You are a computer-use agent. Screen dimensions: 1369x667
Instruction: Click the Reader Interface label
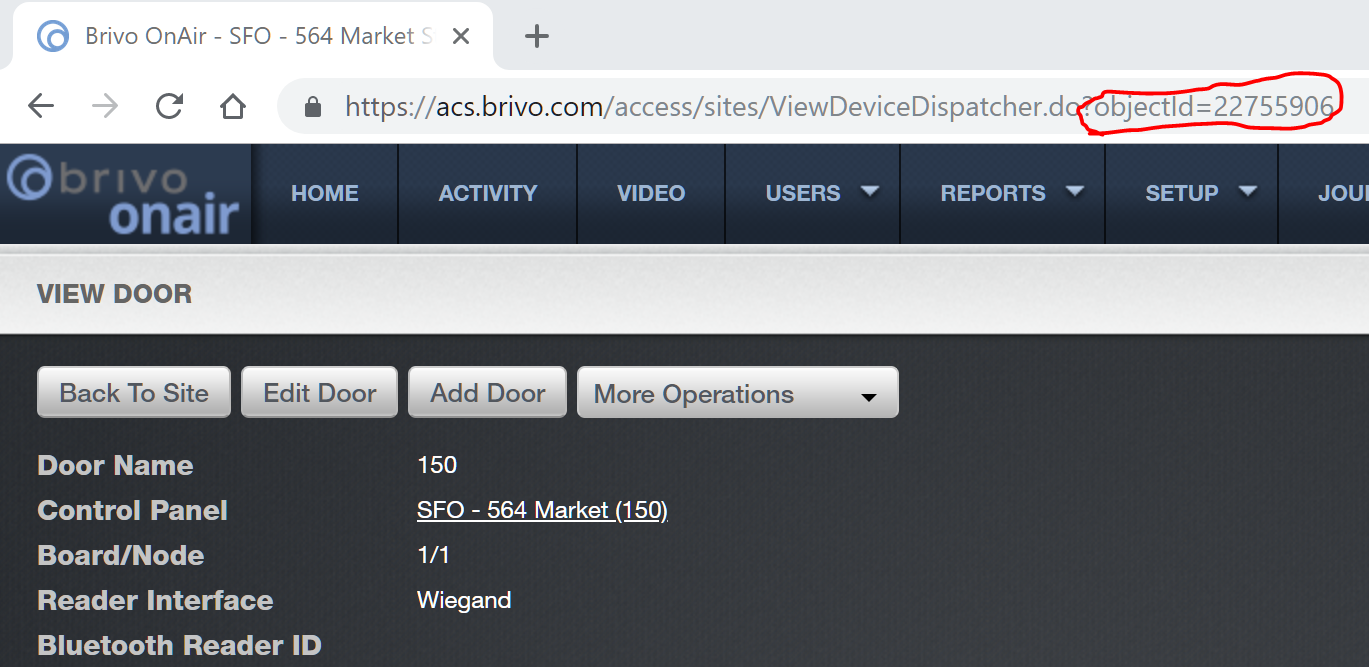click(155, 600)
